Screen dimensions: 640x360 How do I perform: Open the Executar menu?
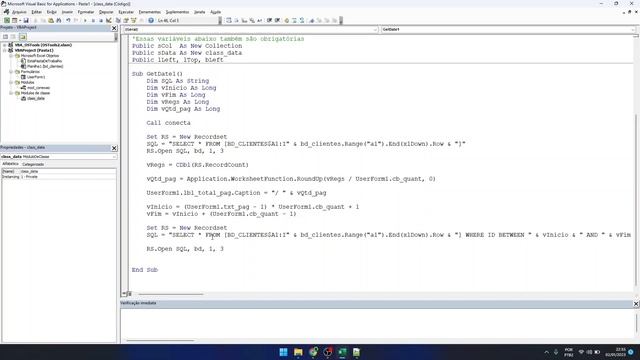126,12
